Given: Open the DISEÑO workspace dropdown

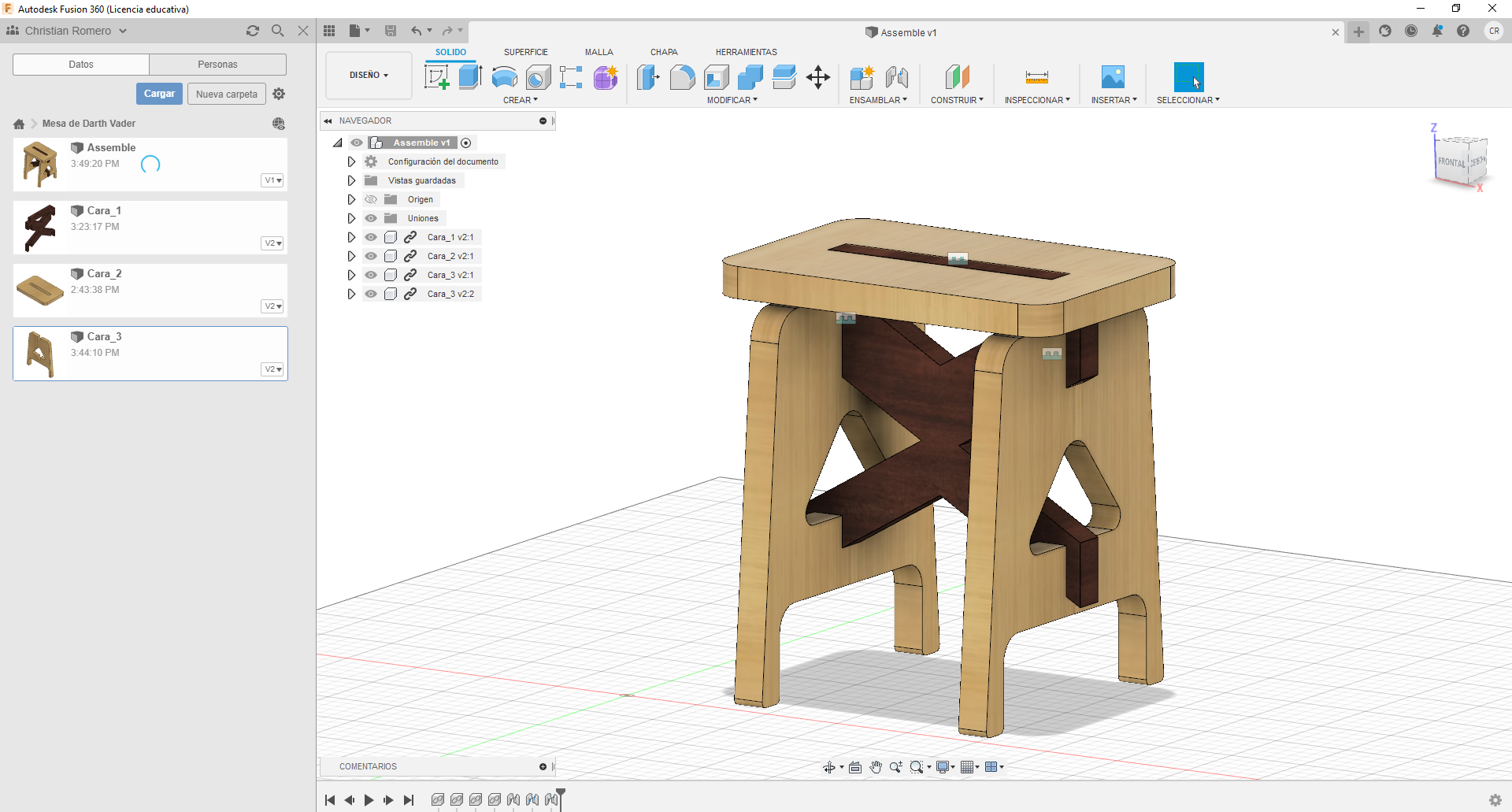Looking at the screenshot, I should tap(369, 76).
